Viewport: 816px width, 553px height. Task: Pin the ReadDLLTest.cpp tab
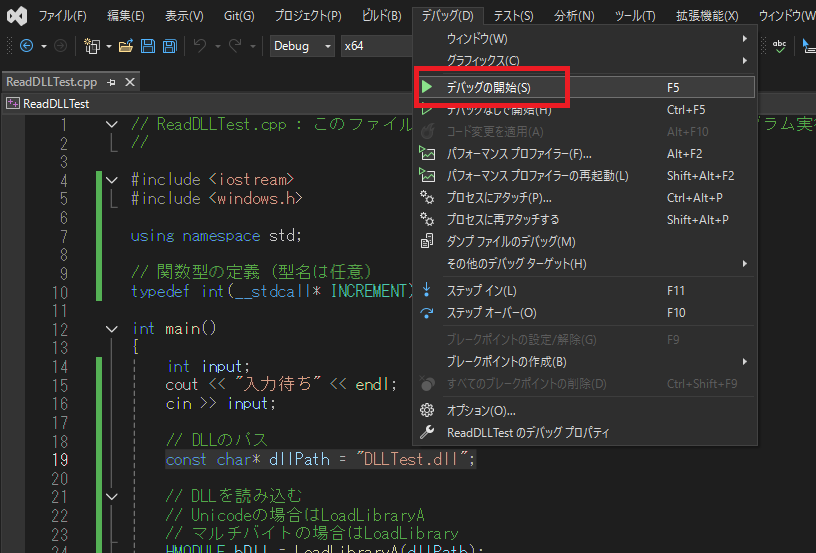point(112,82)
